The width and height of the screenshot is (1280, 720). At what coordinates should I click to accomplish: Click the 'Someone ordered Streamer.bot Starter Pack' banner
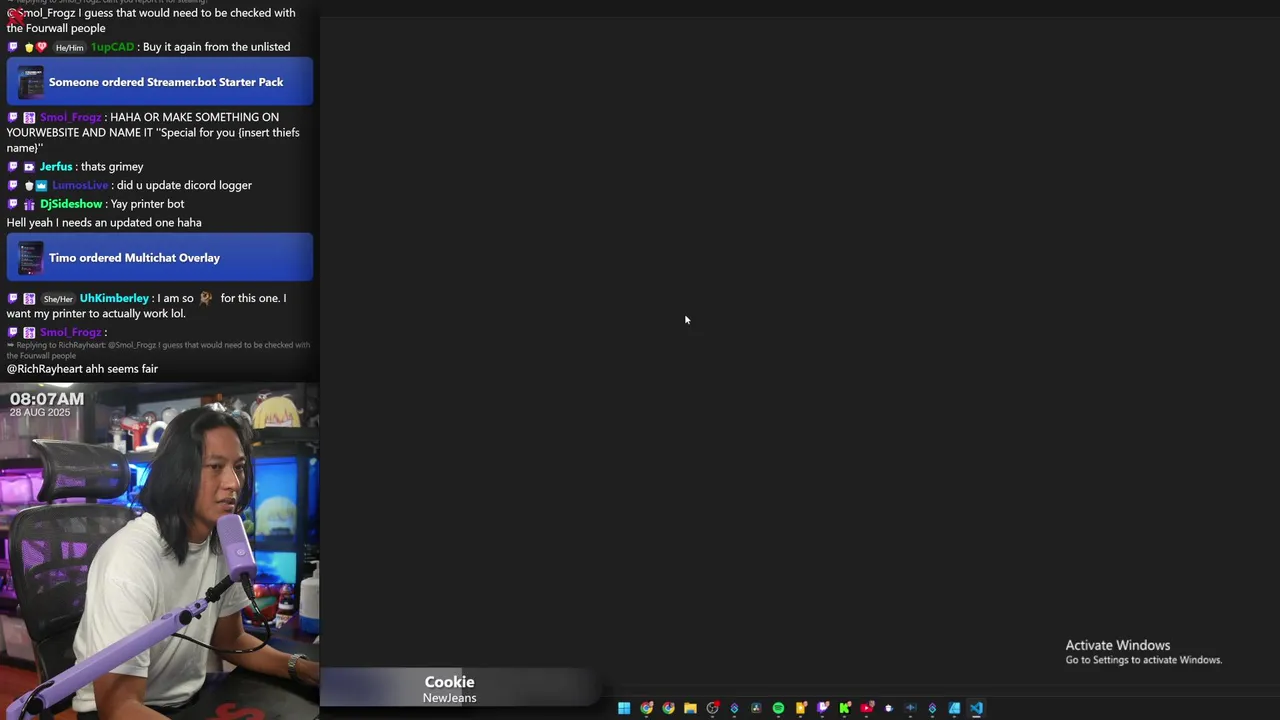160,82
